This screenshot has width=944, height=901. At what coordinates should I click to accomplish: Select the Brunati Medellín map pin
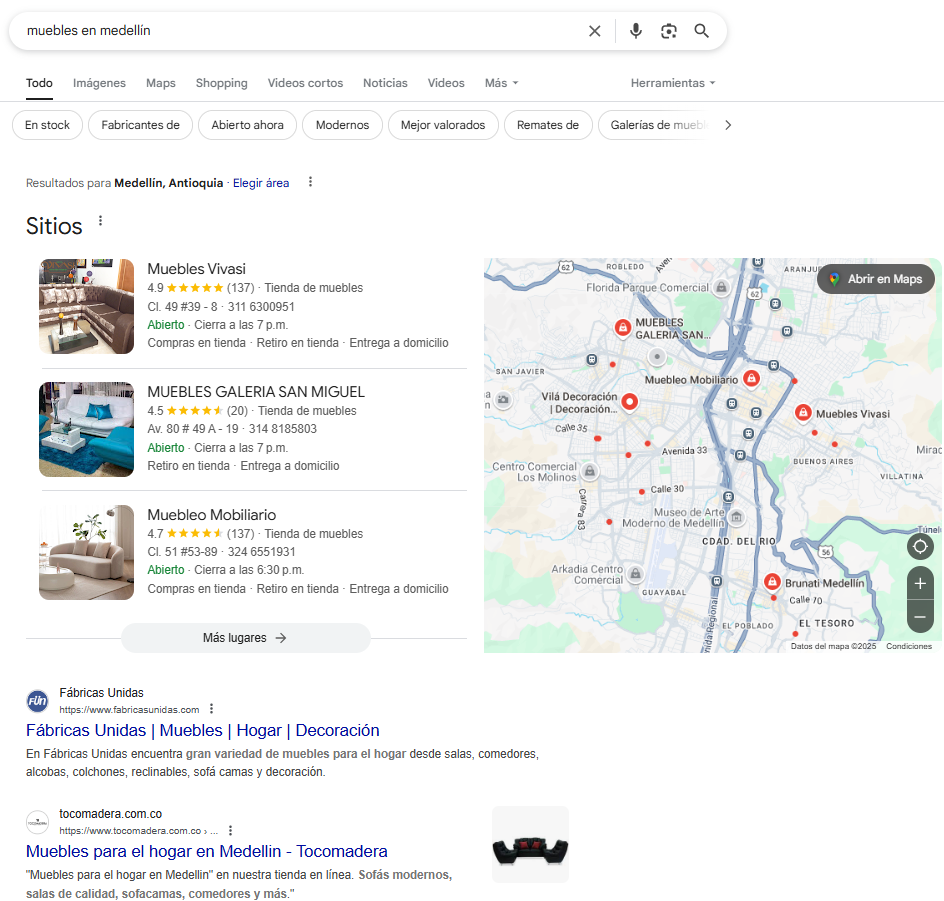click(x=772, y=582)
